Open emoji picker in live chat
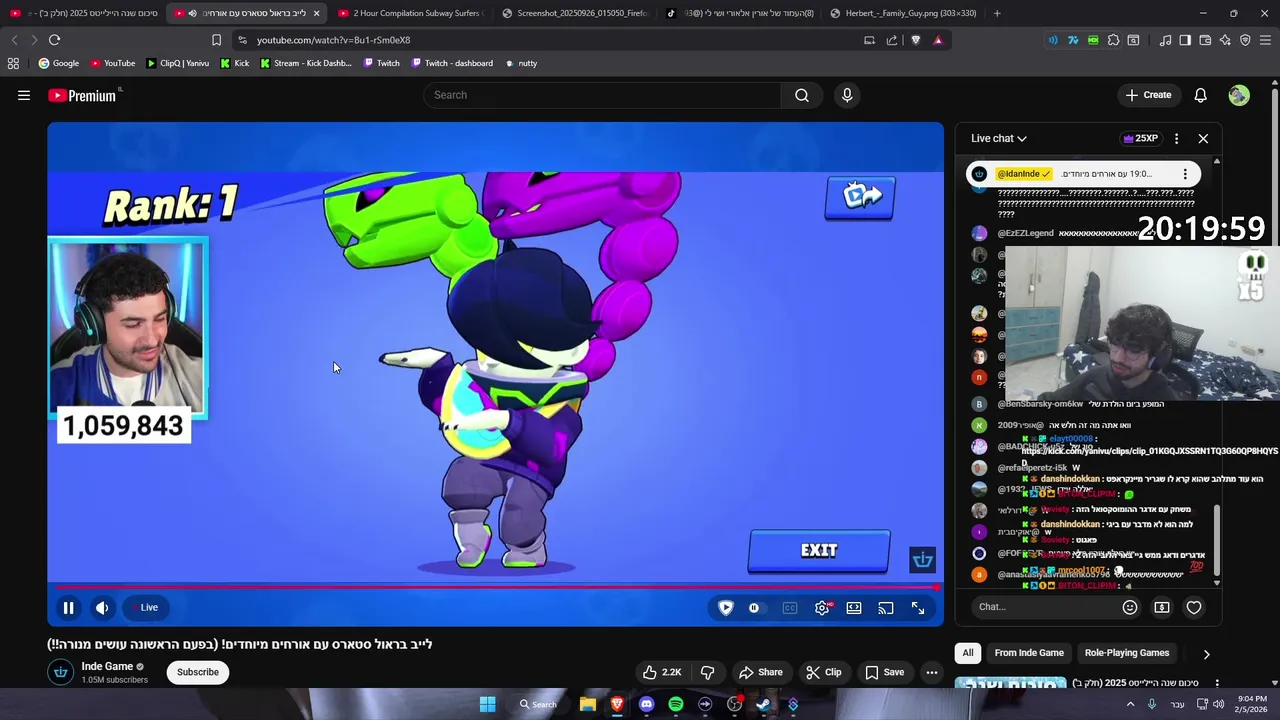Viewport: 1280px width, 720px height. 1130,607
